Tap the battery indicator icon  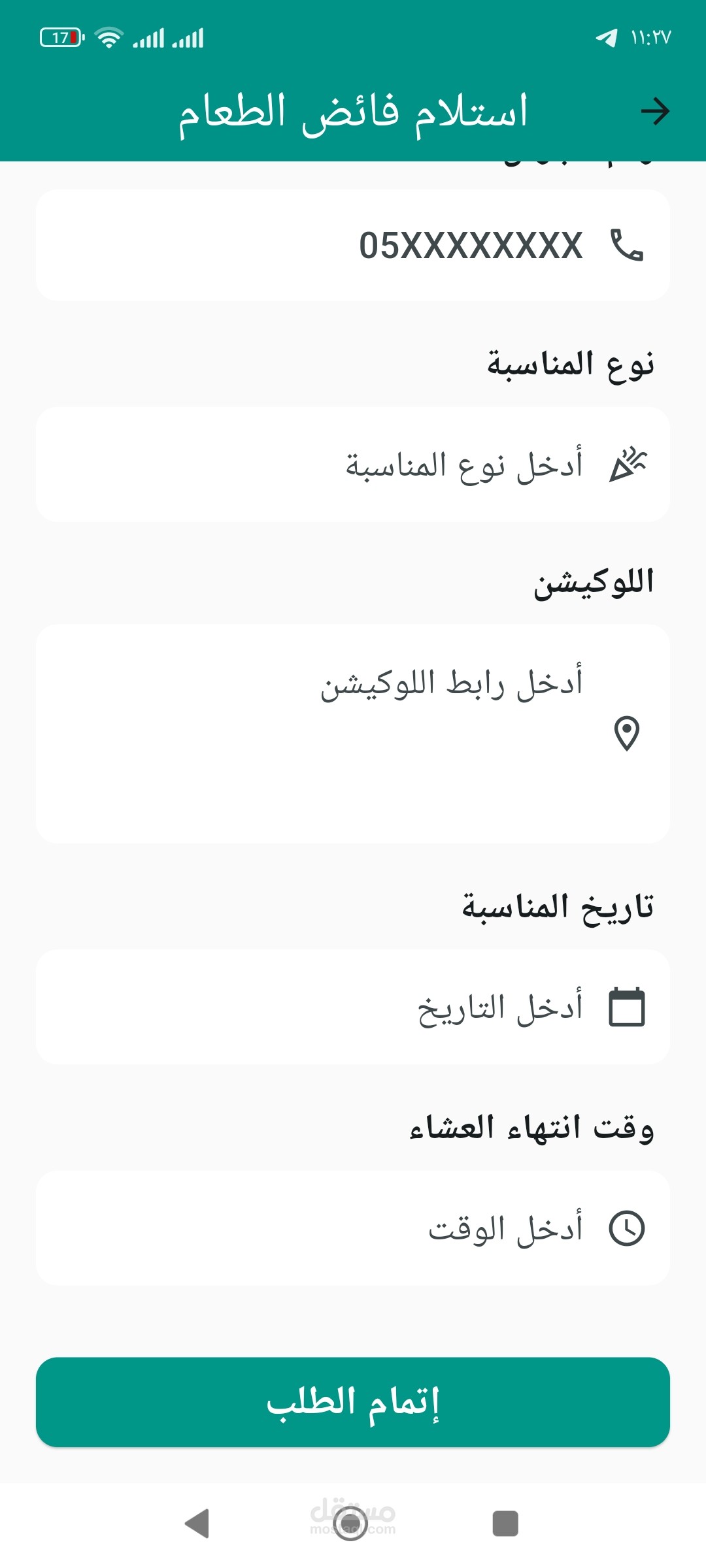click(62, 38)
